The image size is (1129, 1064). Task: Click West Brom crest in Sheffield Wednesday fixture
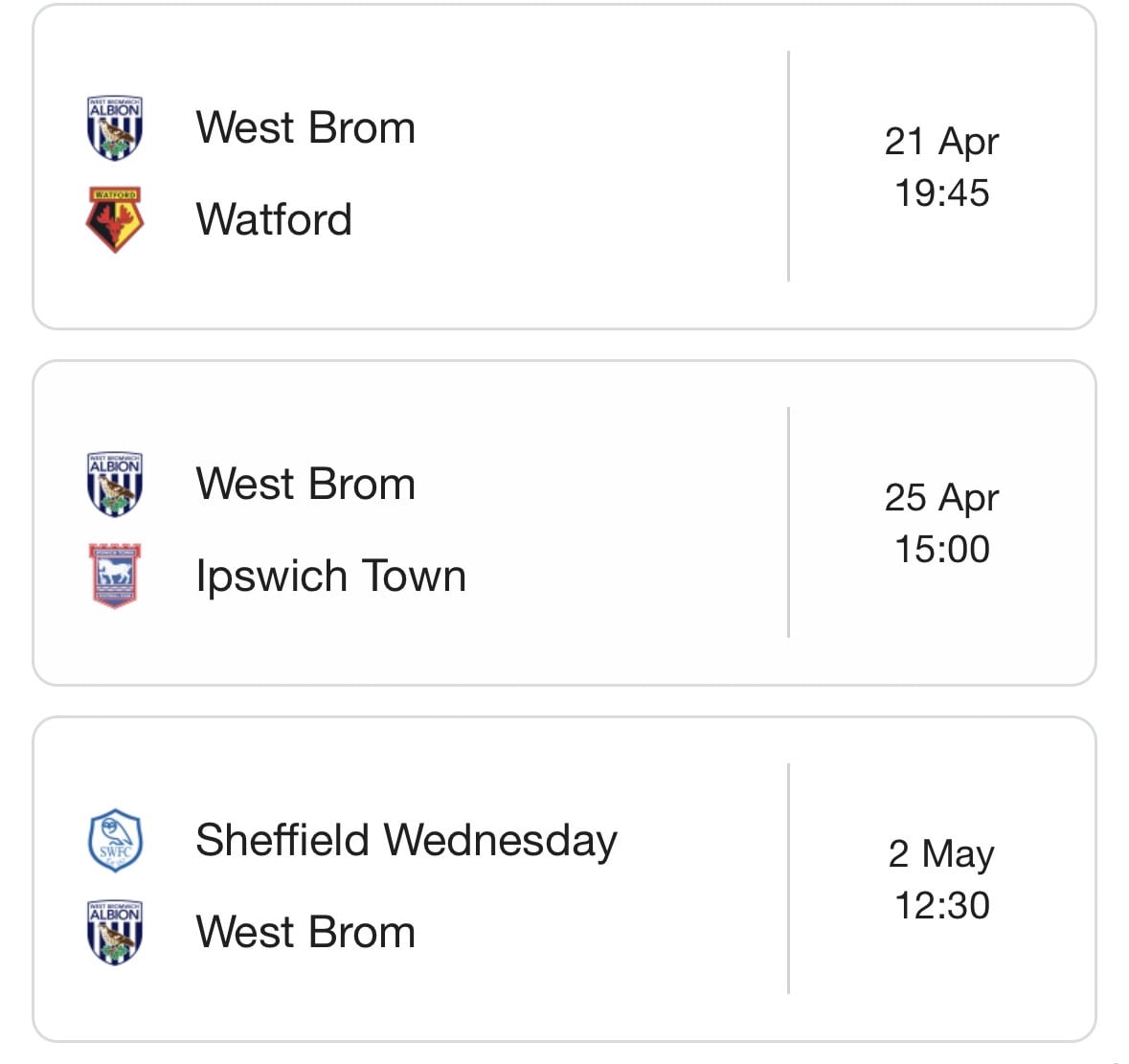coord(115,932)
